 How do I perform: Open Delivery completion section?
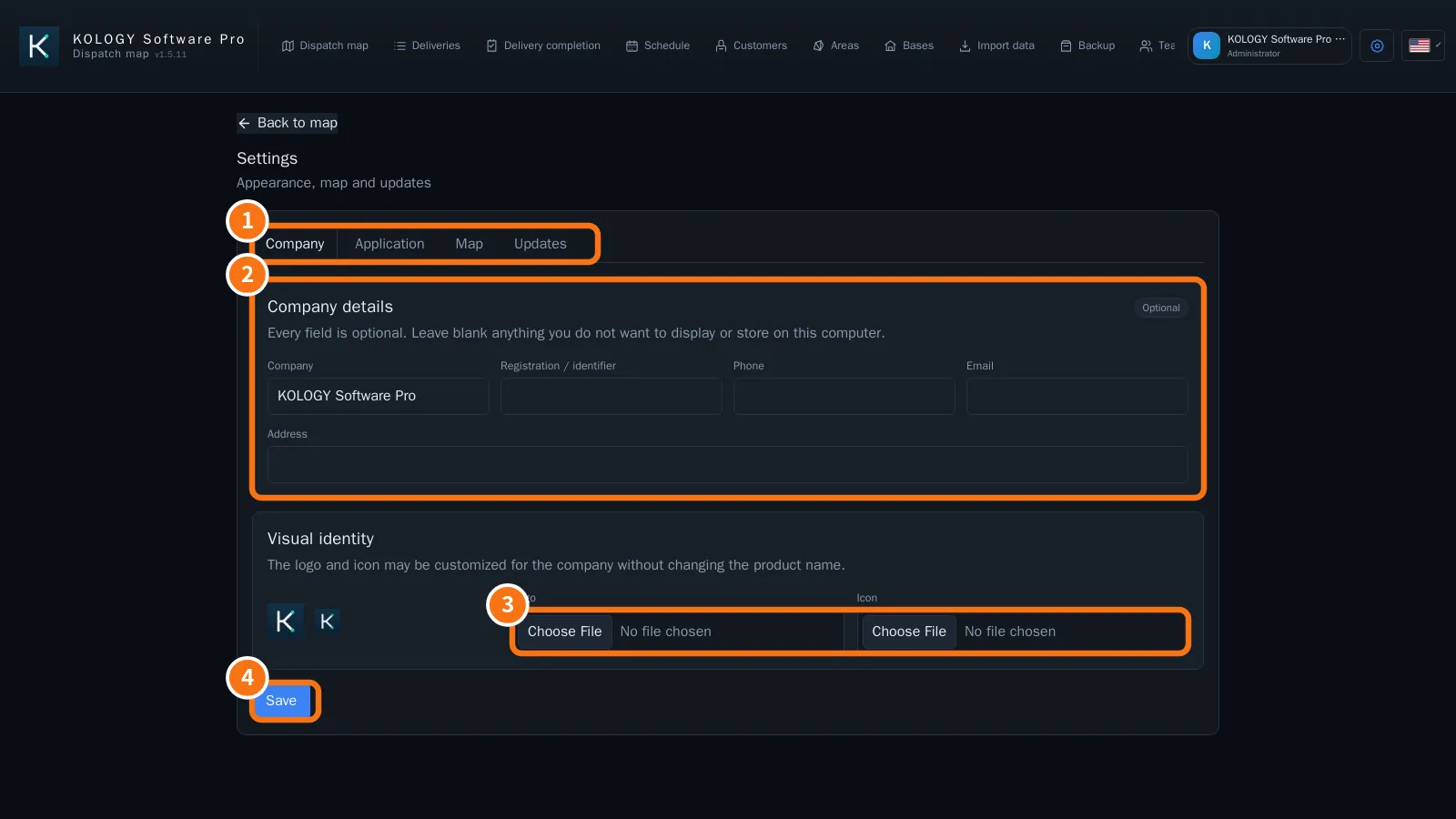tap(543, 45)
